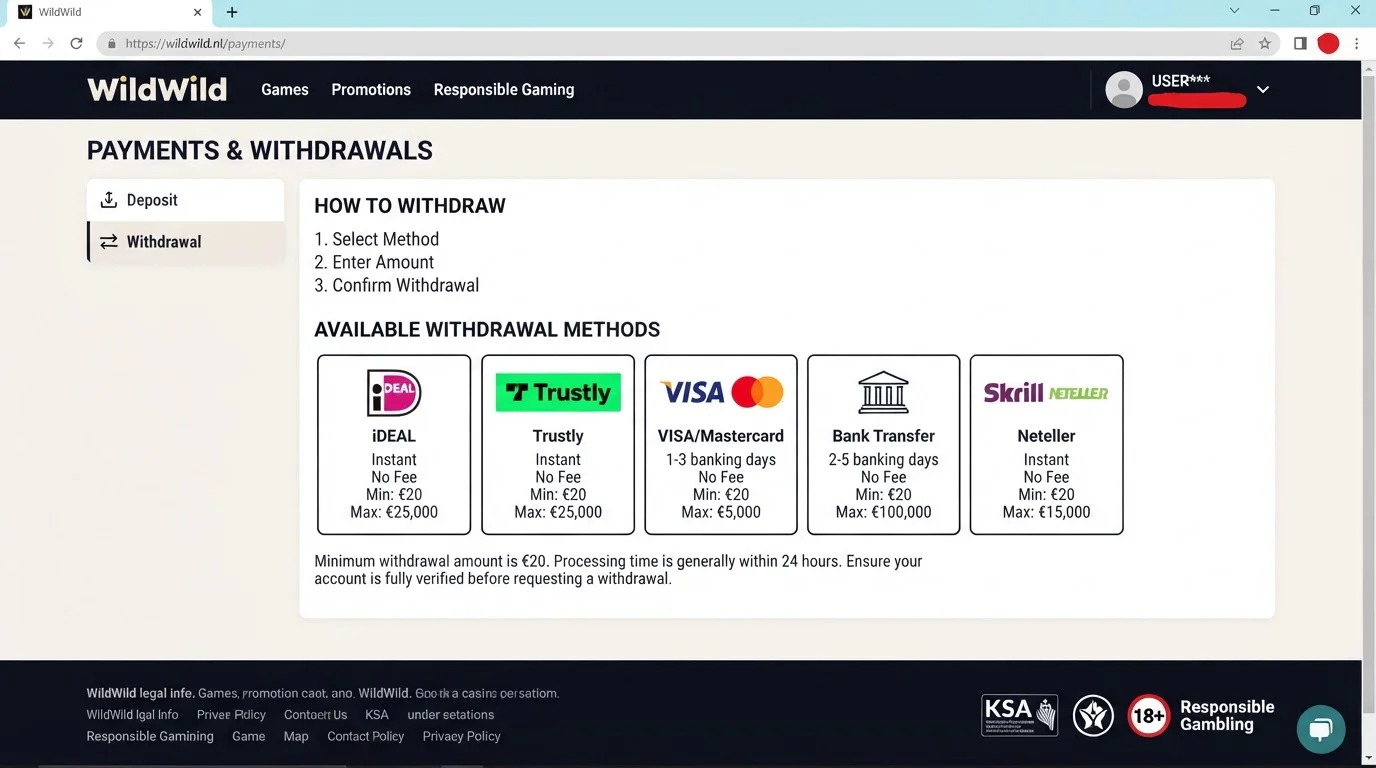1376x768 pixels.
Task: Open the live chat bubble button
Action: pos(1321,729)
